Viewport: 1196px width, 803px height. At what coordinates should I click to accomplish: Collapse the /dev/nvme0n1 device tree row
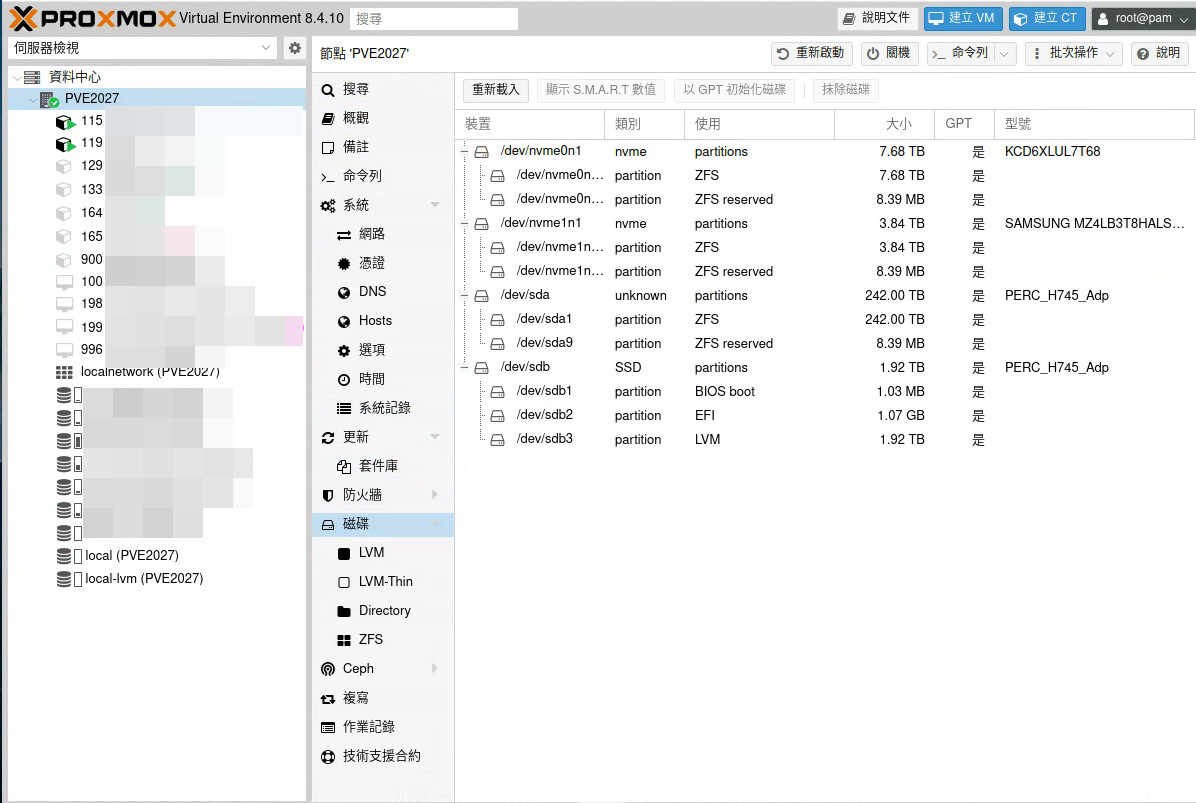point(465,152)
